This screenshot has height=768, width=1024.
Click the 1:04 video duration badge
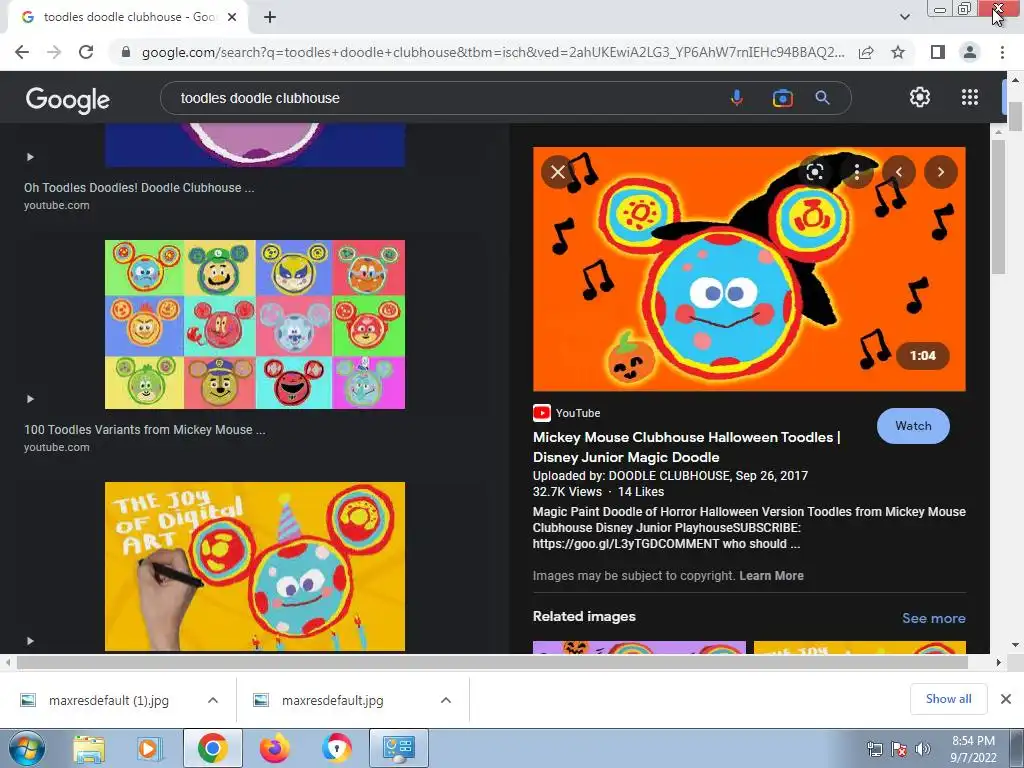(x=922, y=356)
